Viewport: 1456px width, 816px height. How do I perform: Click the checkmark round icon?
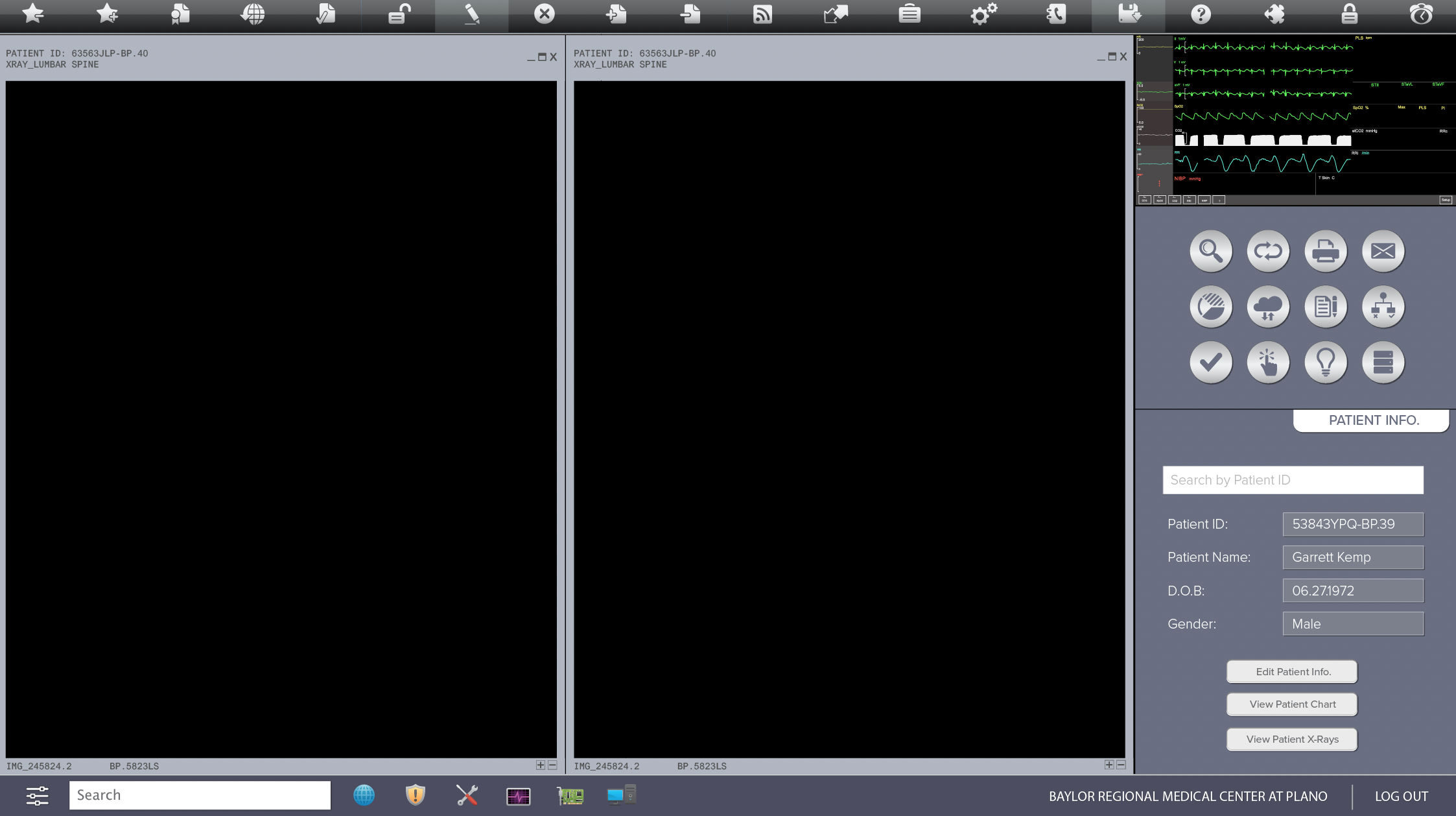click(x=1210, y=363)
